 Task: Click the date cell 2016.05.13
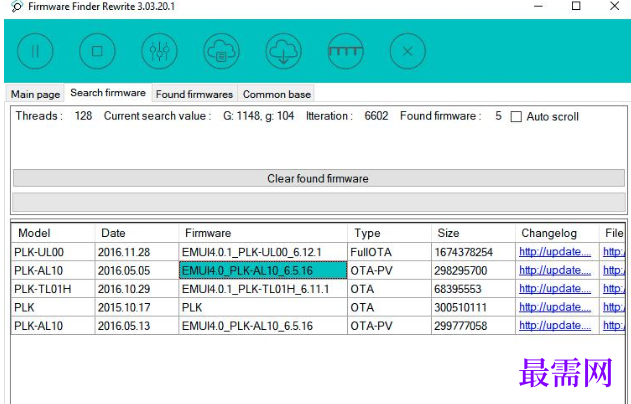[x=137, y=326]
